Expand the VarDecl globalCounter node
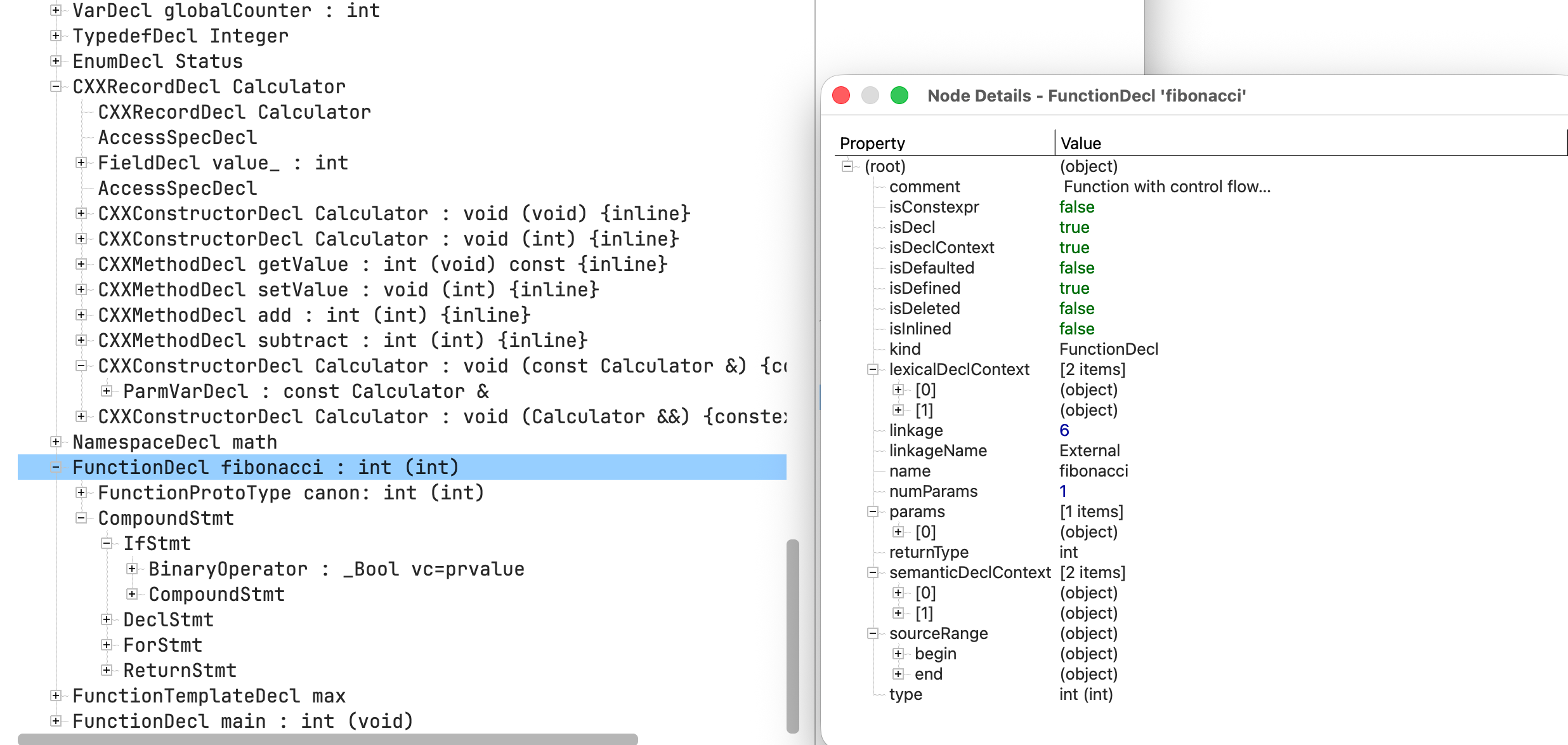The width and height of the screenshot is (1568, 745). 56,10
